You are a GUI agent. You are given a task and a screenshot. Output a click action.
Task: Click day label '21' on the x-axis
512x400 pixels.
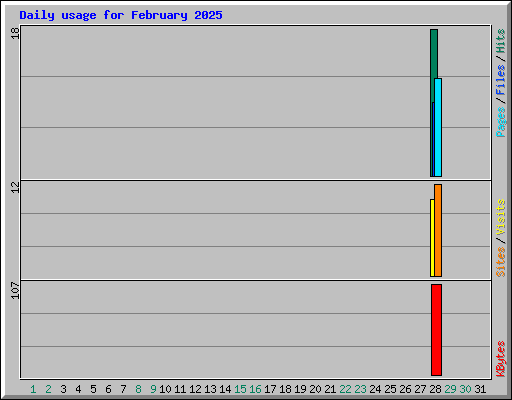(330, 389)
